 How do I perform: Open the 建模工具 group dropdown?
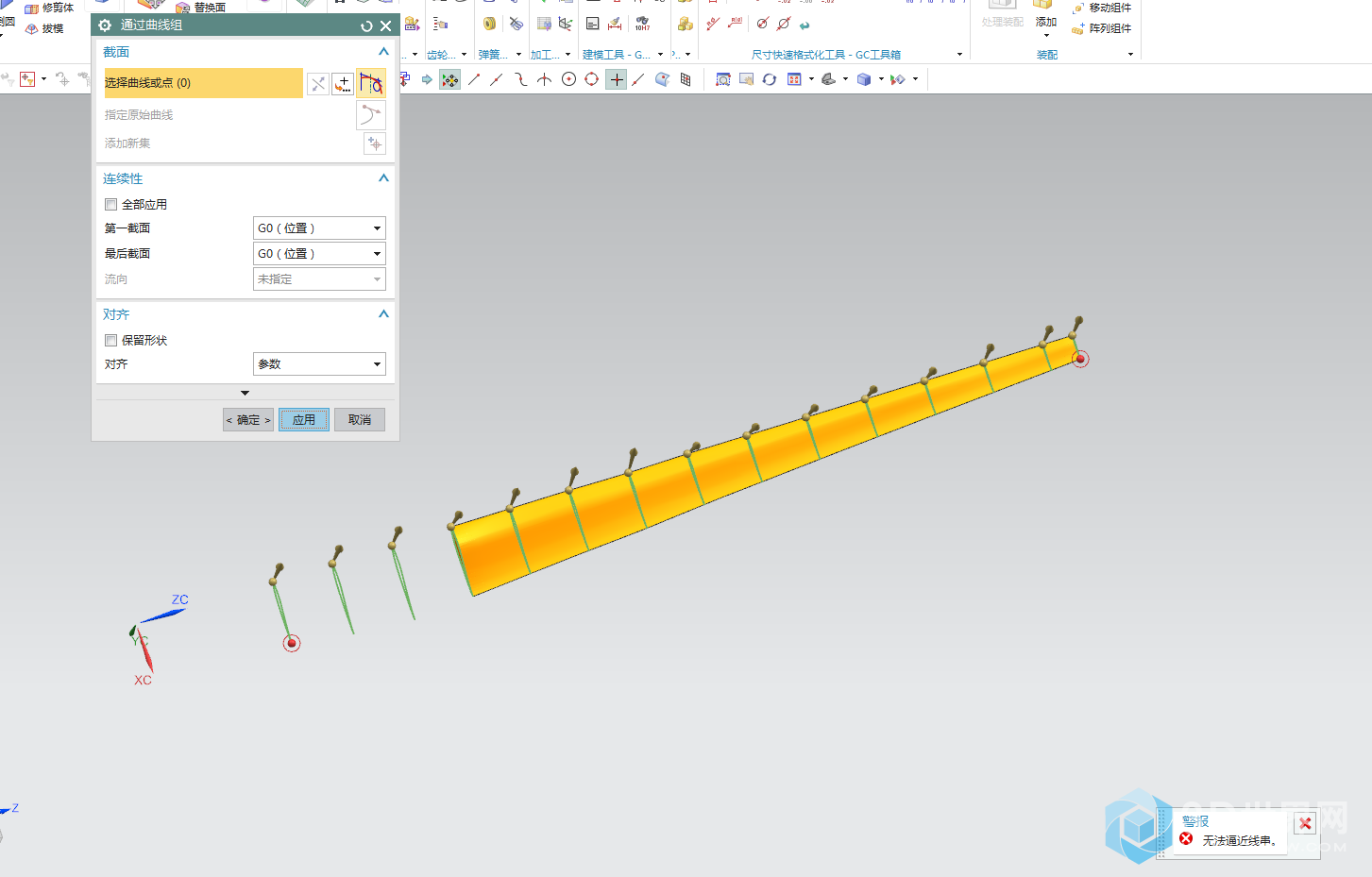660,55
